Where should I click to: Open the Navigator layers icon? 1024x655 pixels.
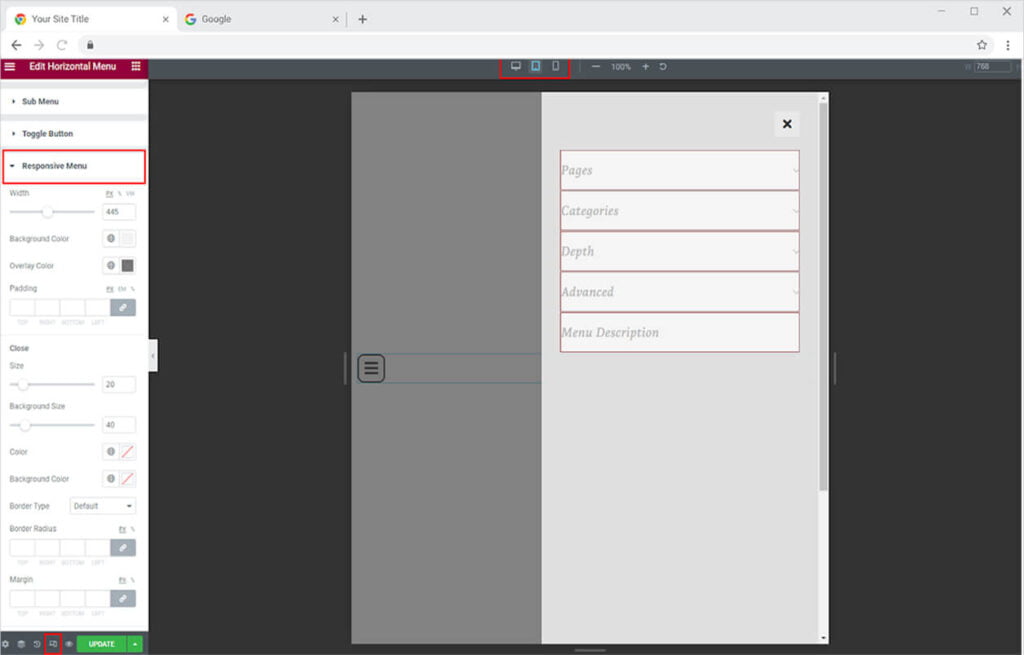[x=21, y=644]
